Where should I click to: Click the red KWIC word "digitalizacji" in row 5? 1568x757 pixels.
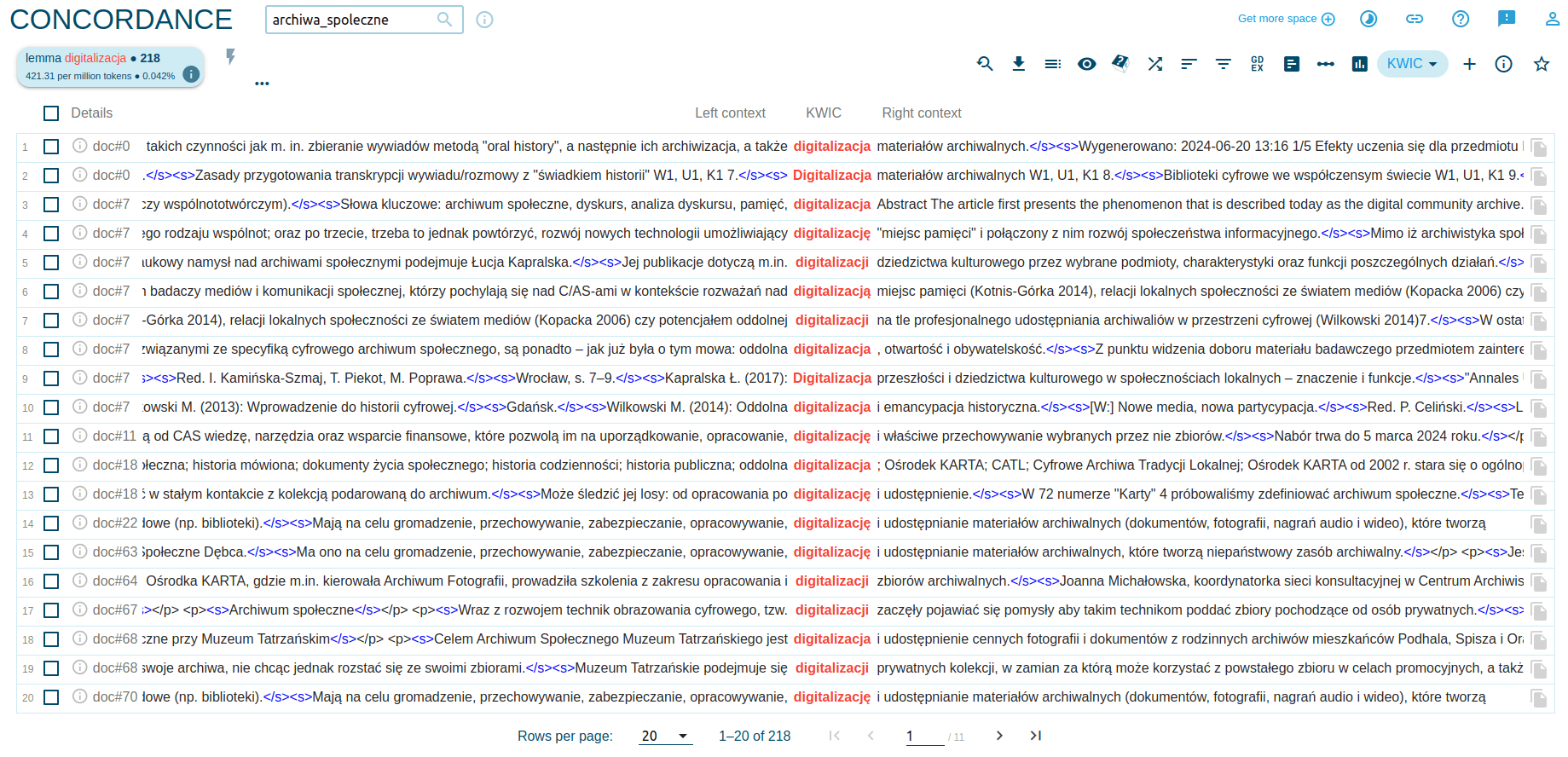point(832,263)
